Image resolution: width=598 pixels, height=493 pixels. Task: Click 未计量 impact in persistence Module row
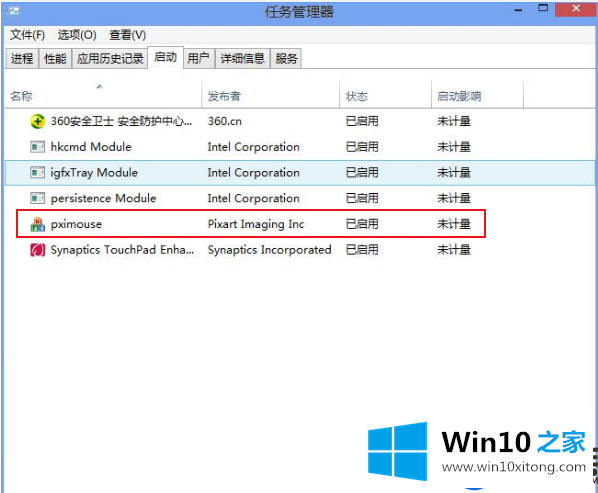click(x=454, y=198)
